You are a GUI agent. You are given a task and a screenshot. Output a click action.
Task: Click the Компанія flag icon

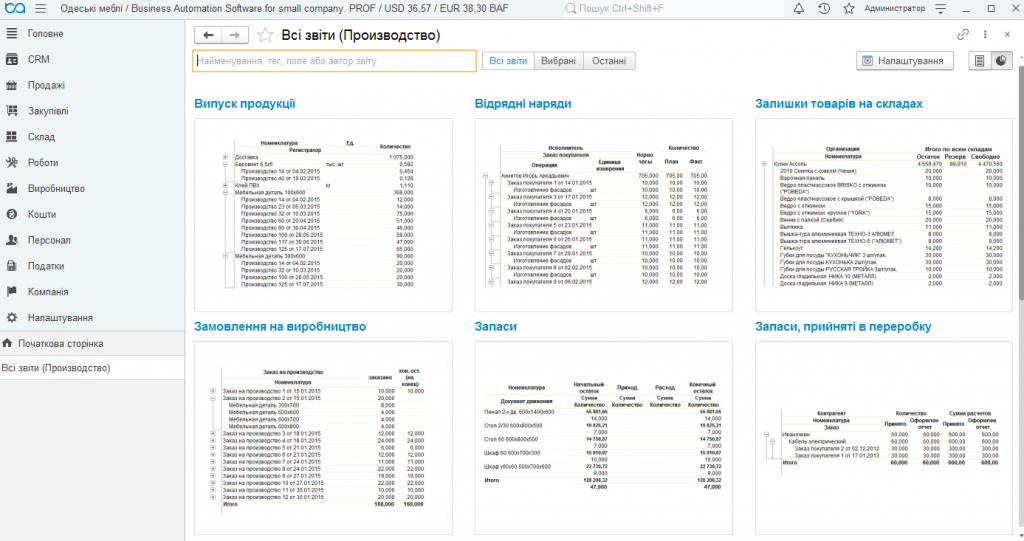pos(12,291)
